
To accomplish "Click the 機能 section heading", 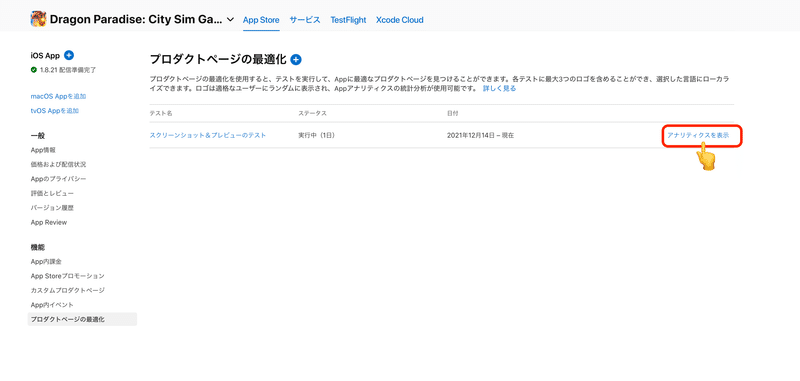I will (x=38, y=247).
